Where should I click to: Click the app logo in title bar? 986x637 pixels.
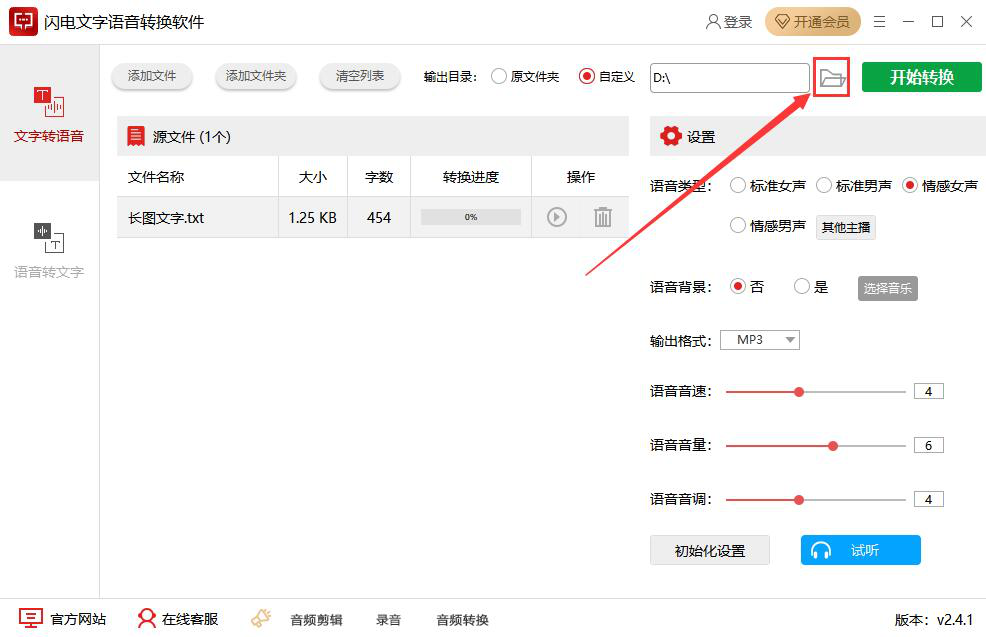23,22
